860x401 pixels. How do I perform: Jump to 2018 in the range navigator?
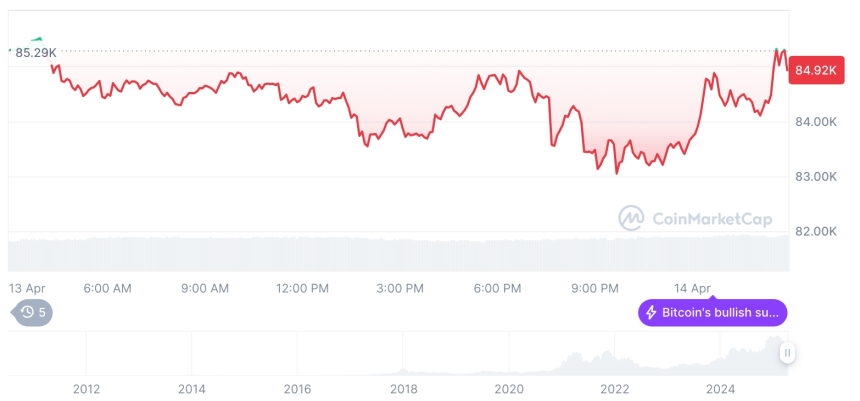point(403,389)
